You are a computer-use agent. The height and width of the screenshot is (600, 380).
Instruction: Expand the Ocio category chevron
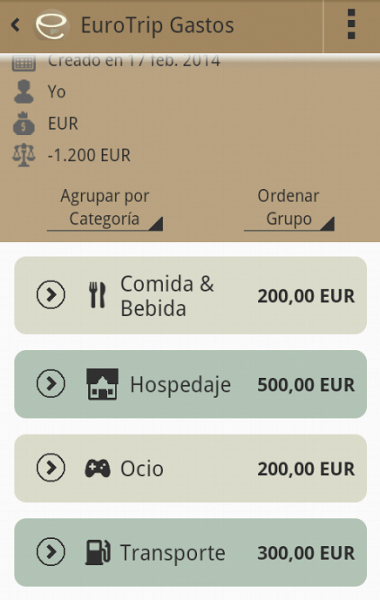[x=51, y=468]
